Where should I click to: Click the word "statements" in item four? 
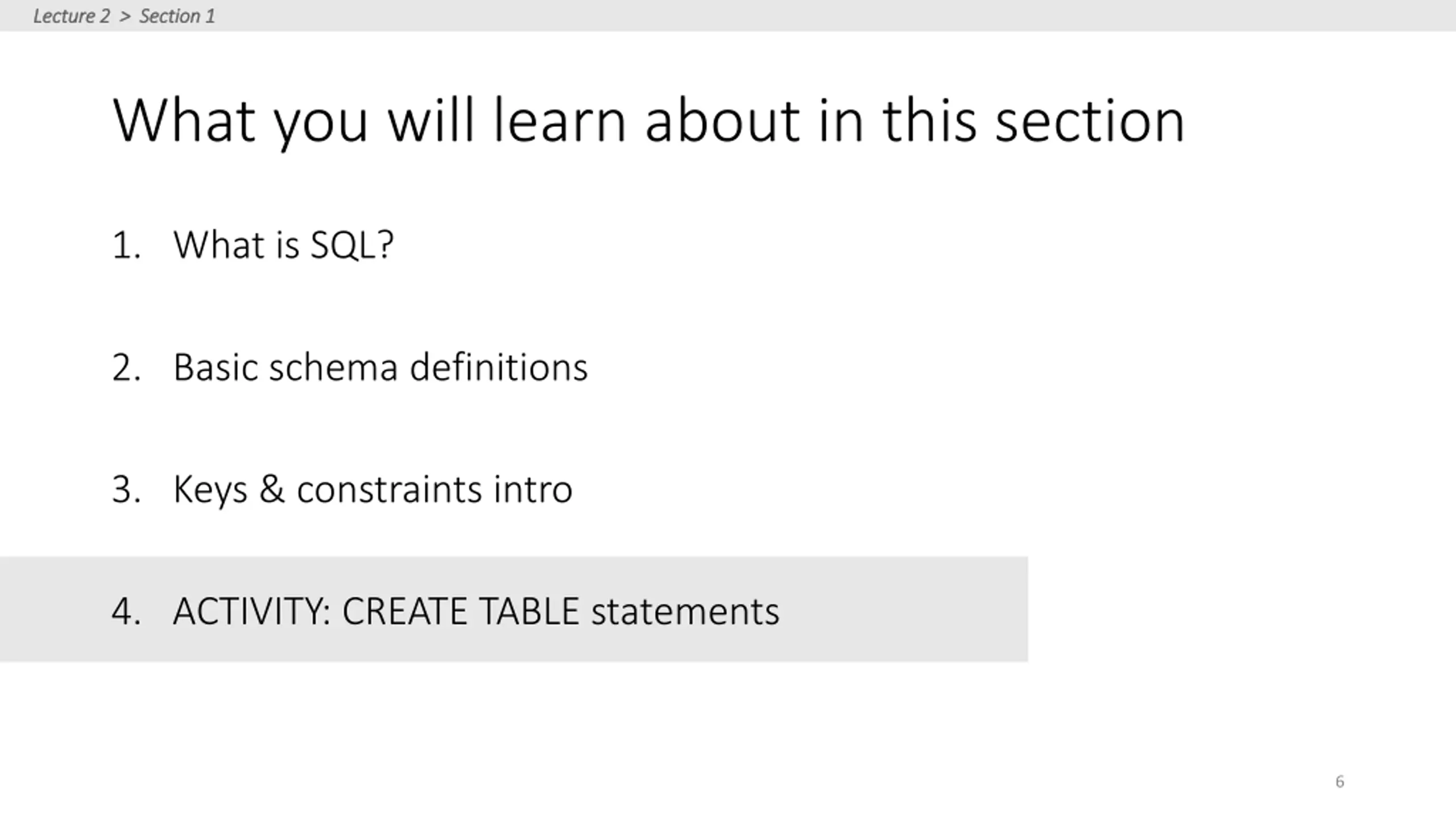coord(685,611)
